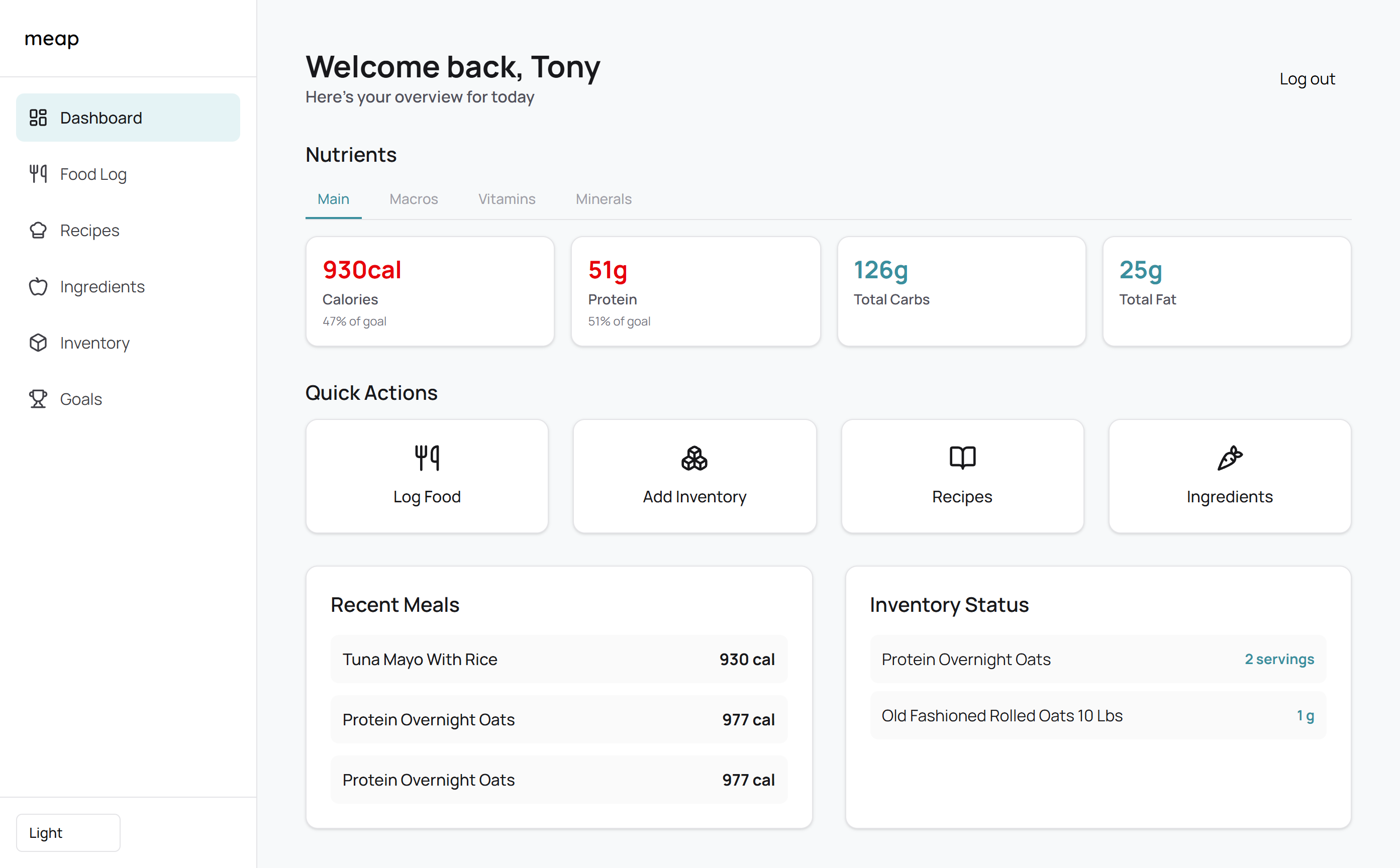The height and width of the screenshot is (868, 1400).
Task: View the Minerals tab
Action: point(603,198)
